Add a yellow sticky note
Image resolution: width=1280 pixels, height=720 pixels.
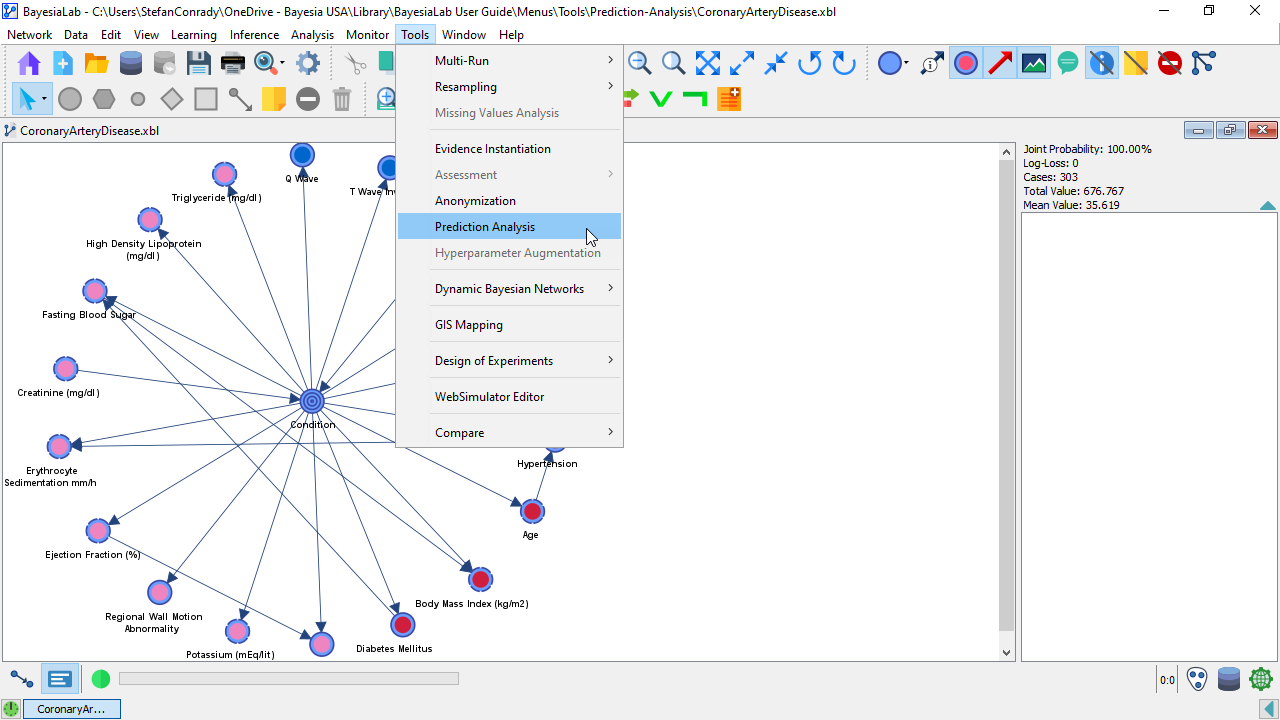274,99
